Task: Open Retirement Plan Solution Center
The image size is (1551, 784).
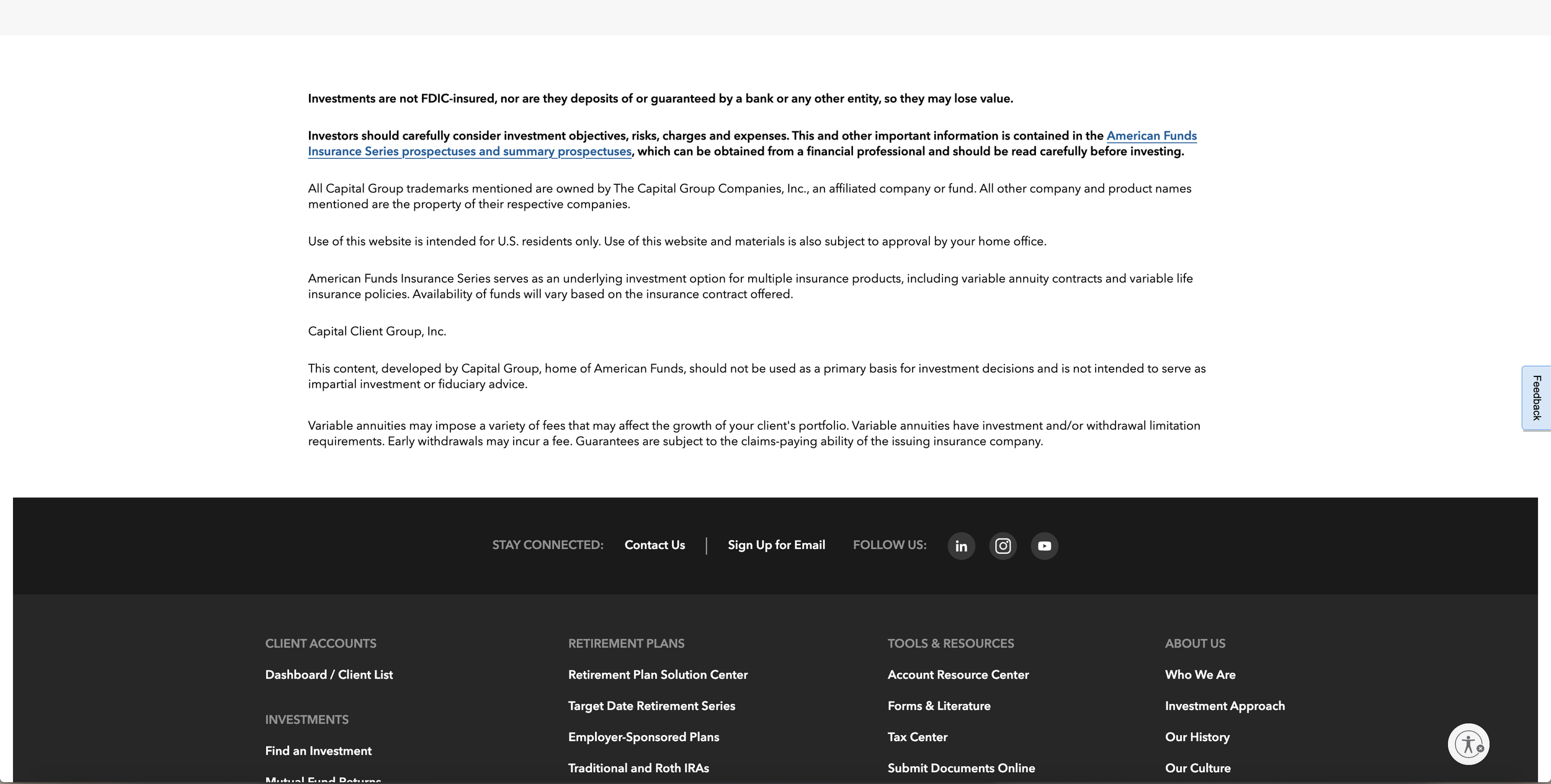Action: pos(658,675)
